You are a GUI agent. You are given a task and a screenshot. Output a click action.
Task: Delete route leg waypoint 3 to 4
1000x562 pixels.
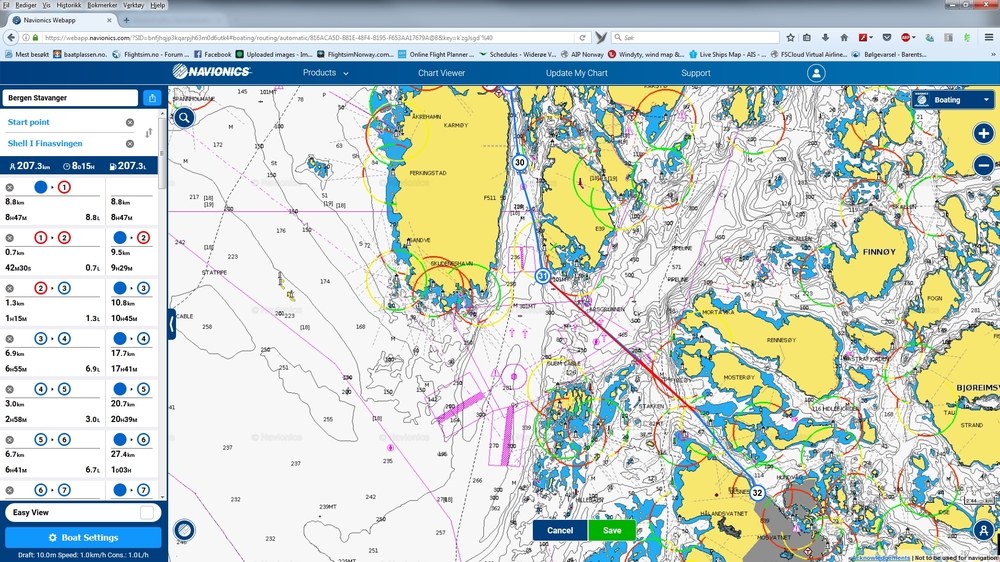(10, 339)
